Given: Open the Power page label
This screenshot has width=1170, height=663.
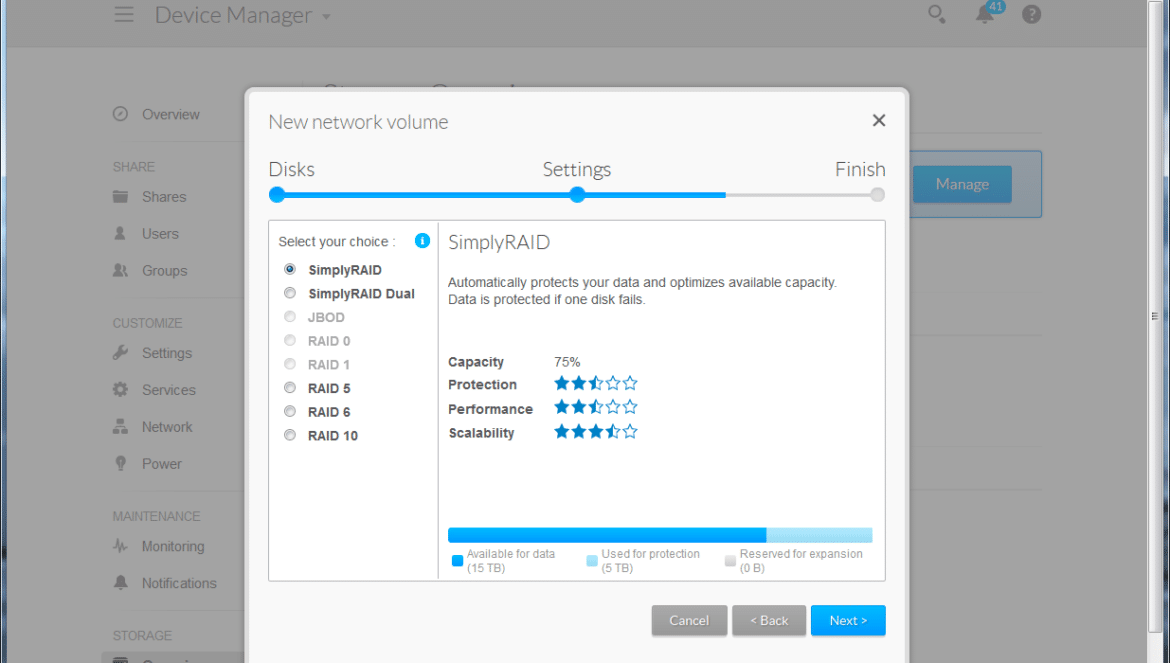Looking at the screenshot, I should pos(162,464).
